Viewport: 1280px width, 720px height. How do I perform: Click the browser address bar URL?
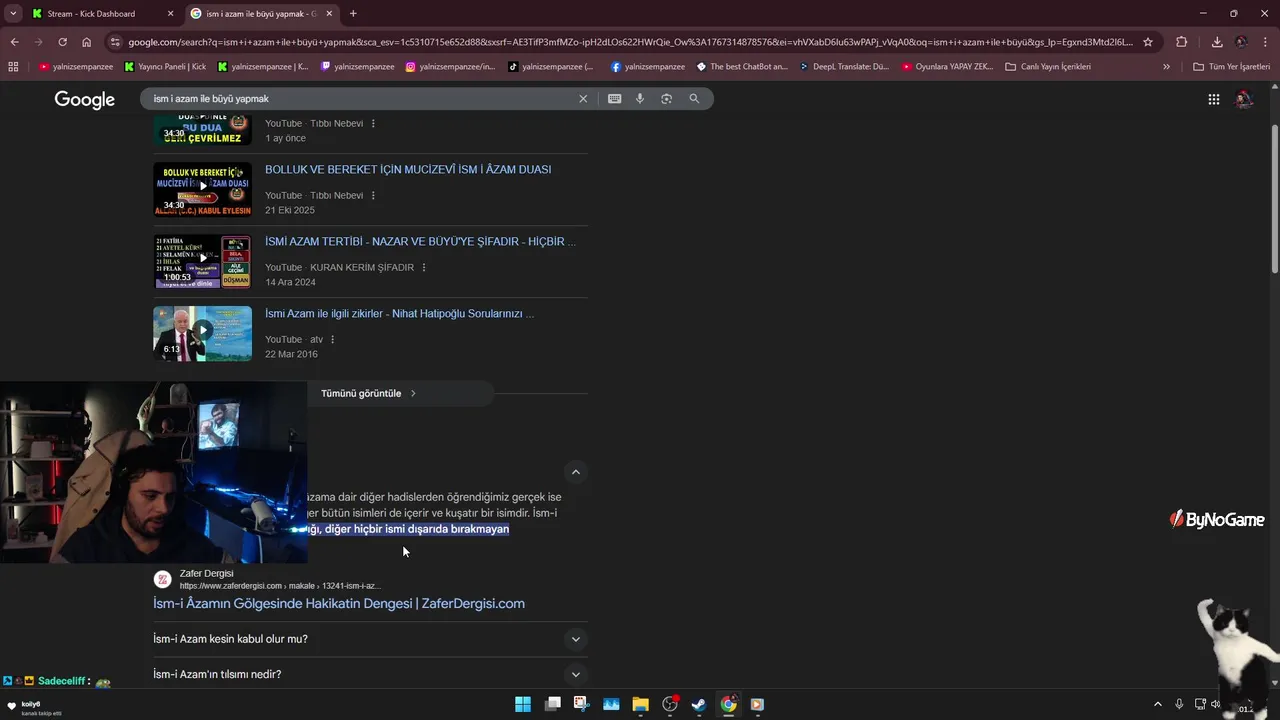[x=630, y=42]
